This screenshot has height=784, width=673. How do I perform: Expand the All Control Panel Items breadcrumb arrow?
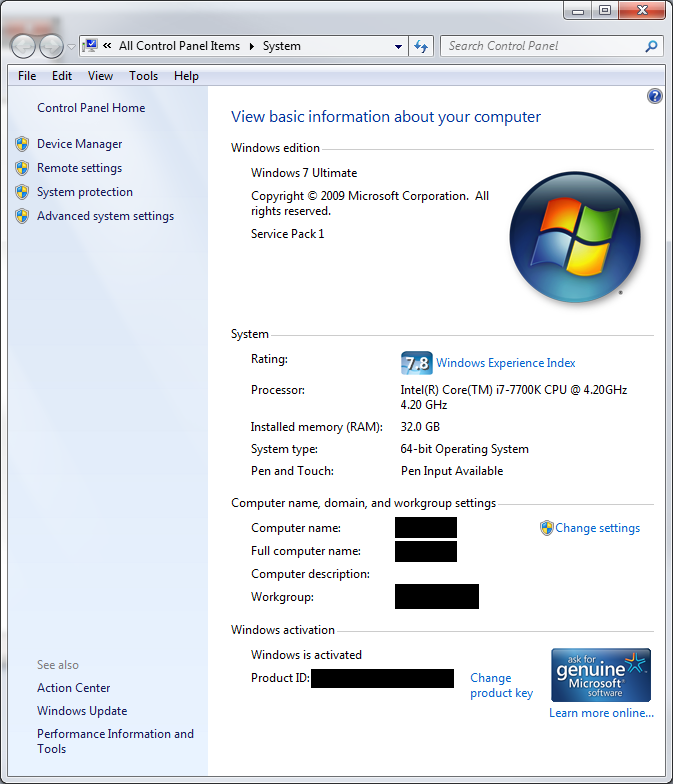pyautogui.click(x=252, y=46)
